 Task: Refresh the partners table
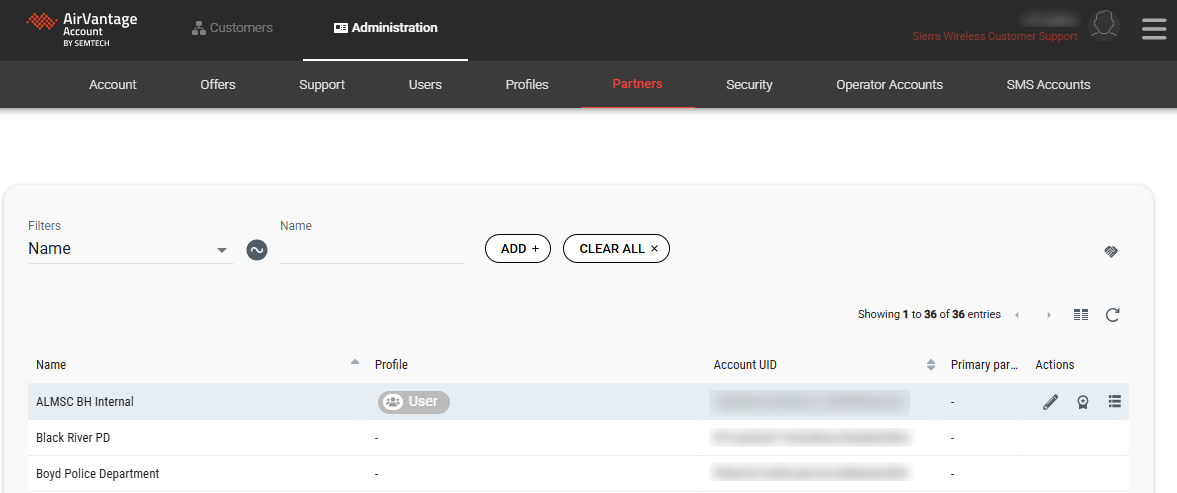1112,315
